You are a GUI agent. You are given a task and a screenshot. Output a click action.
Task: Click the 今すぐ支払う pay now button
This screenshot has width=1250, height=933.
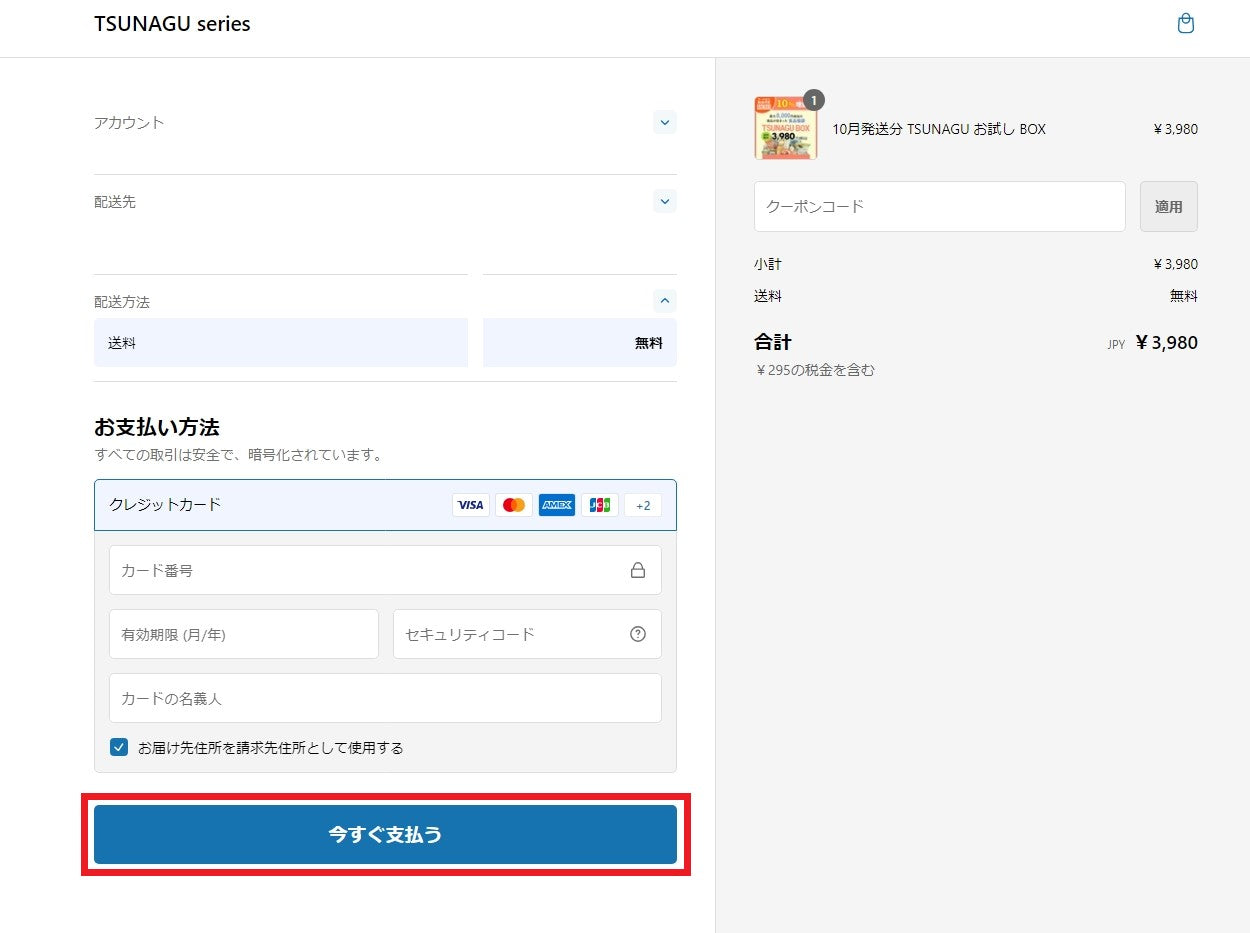pos(385,834)
